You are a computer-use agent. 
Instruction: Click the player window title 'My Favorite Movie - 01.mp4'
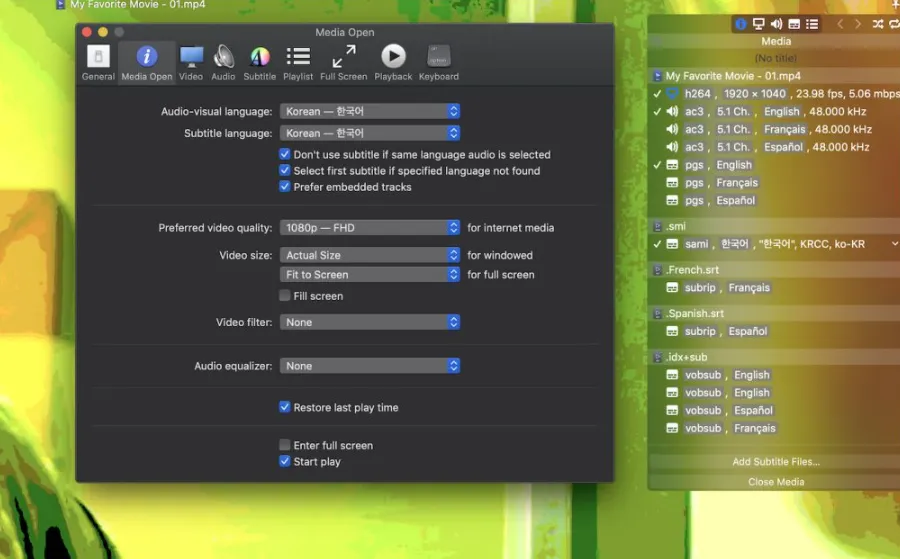tap(137, 5)
